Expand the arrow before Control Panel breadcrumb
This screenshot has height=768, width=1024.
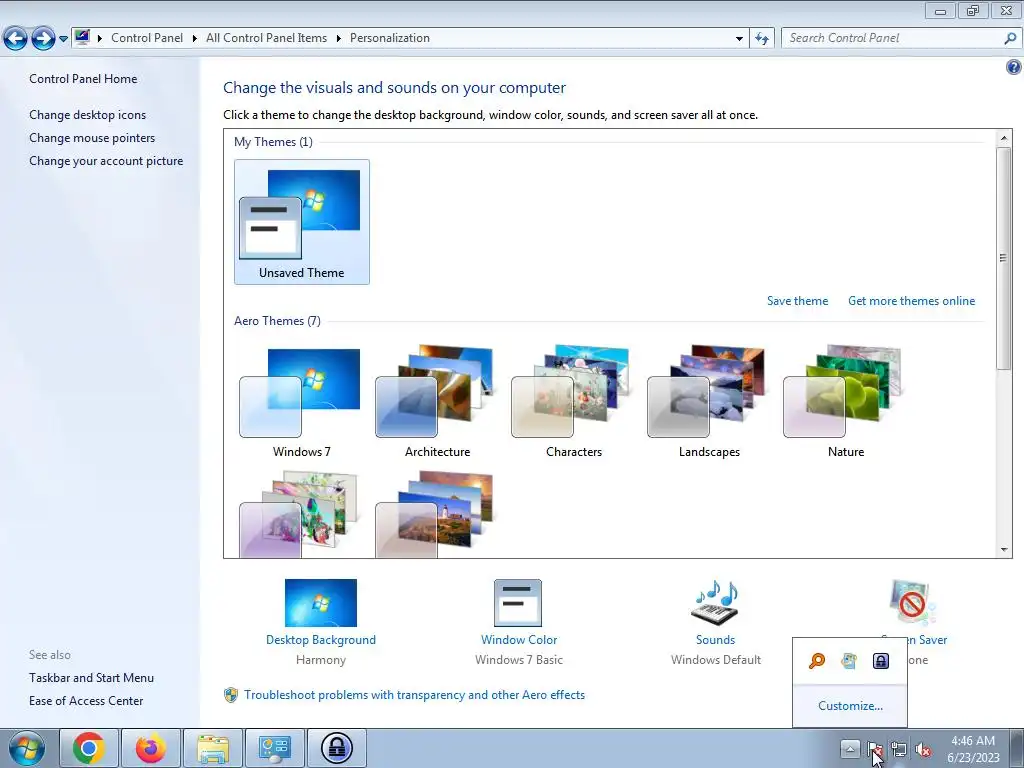coord(100,39)
